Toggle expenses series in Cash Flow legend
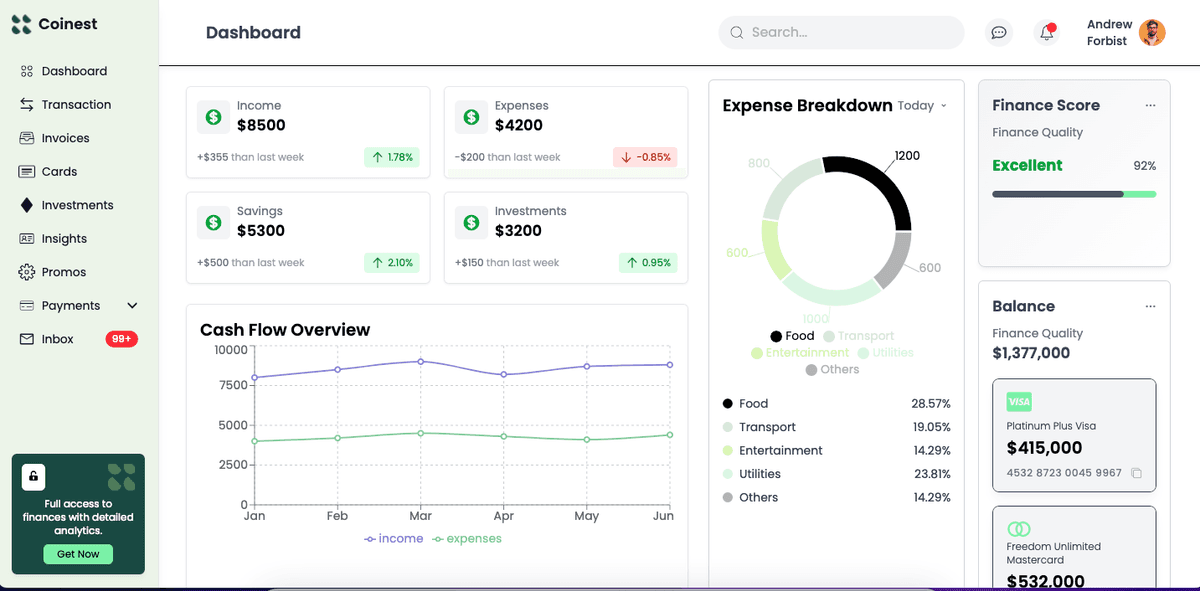Image resolution: width=1200 pixels, height=591 pixels. point(467,539)
